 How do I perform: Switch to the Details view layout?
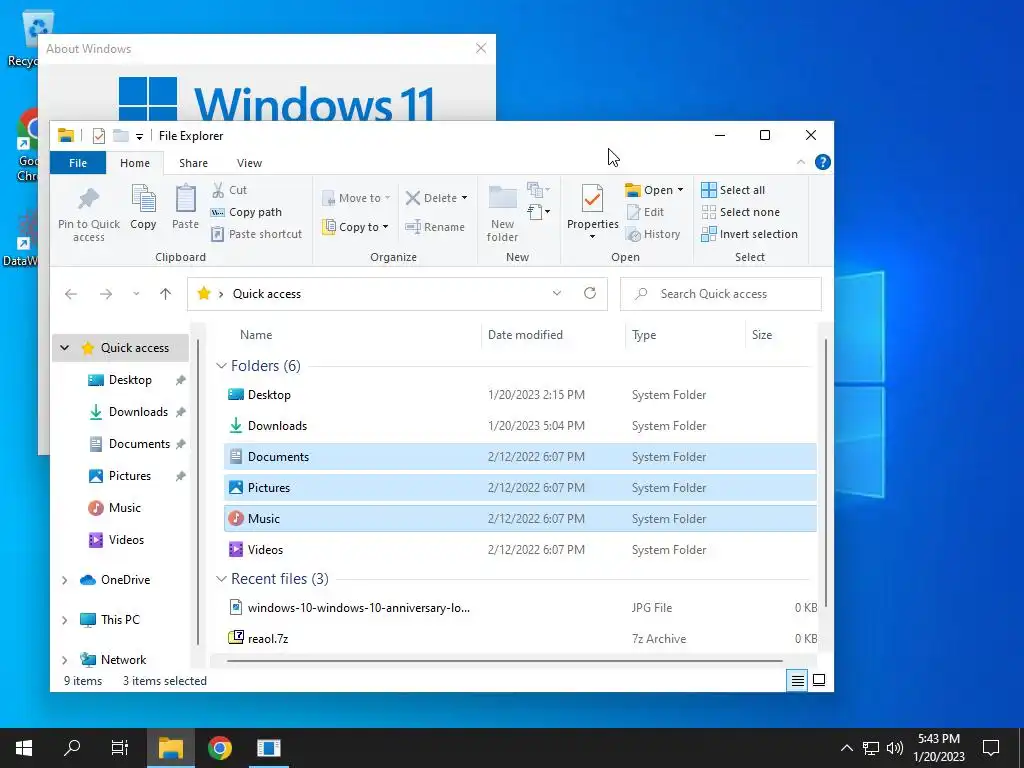(x=797, y=680)
